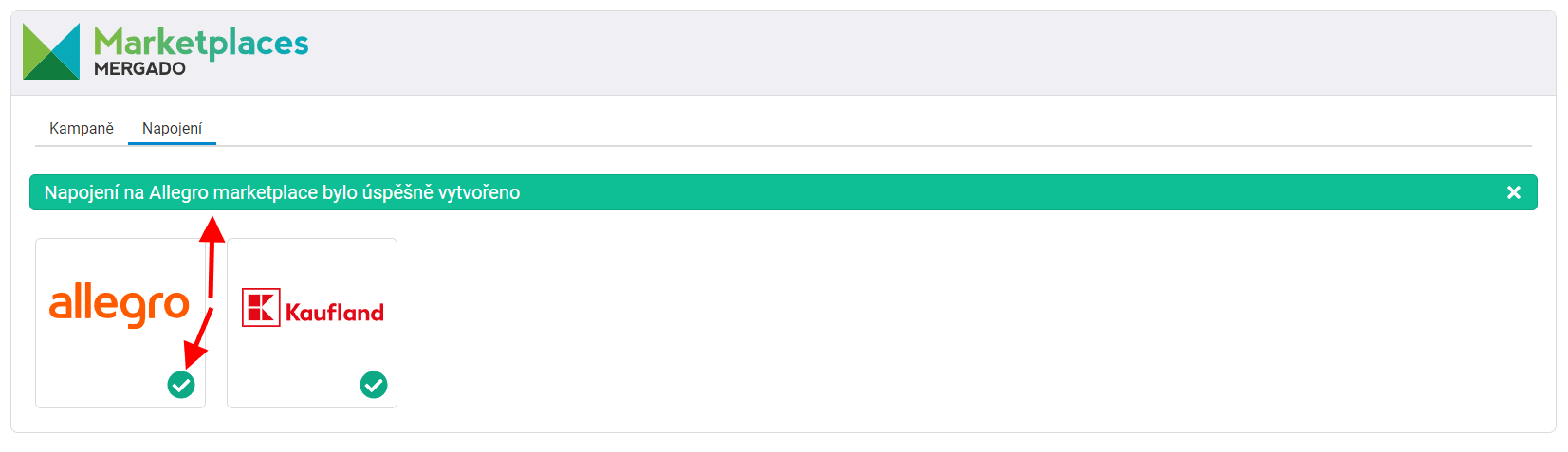Click the green checkmark on Kaufland card

click(374, 385)
